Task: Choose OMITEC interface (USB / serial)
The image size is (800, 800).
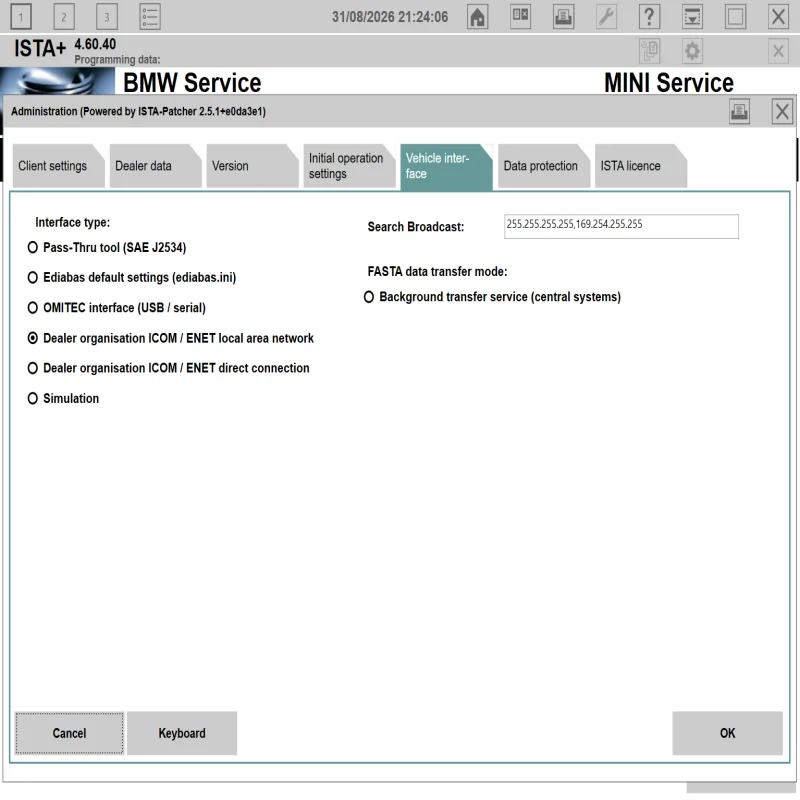Action: coord(33,308)
